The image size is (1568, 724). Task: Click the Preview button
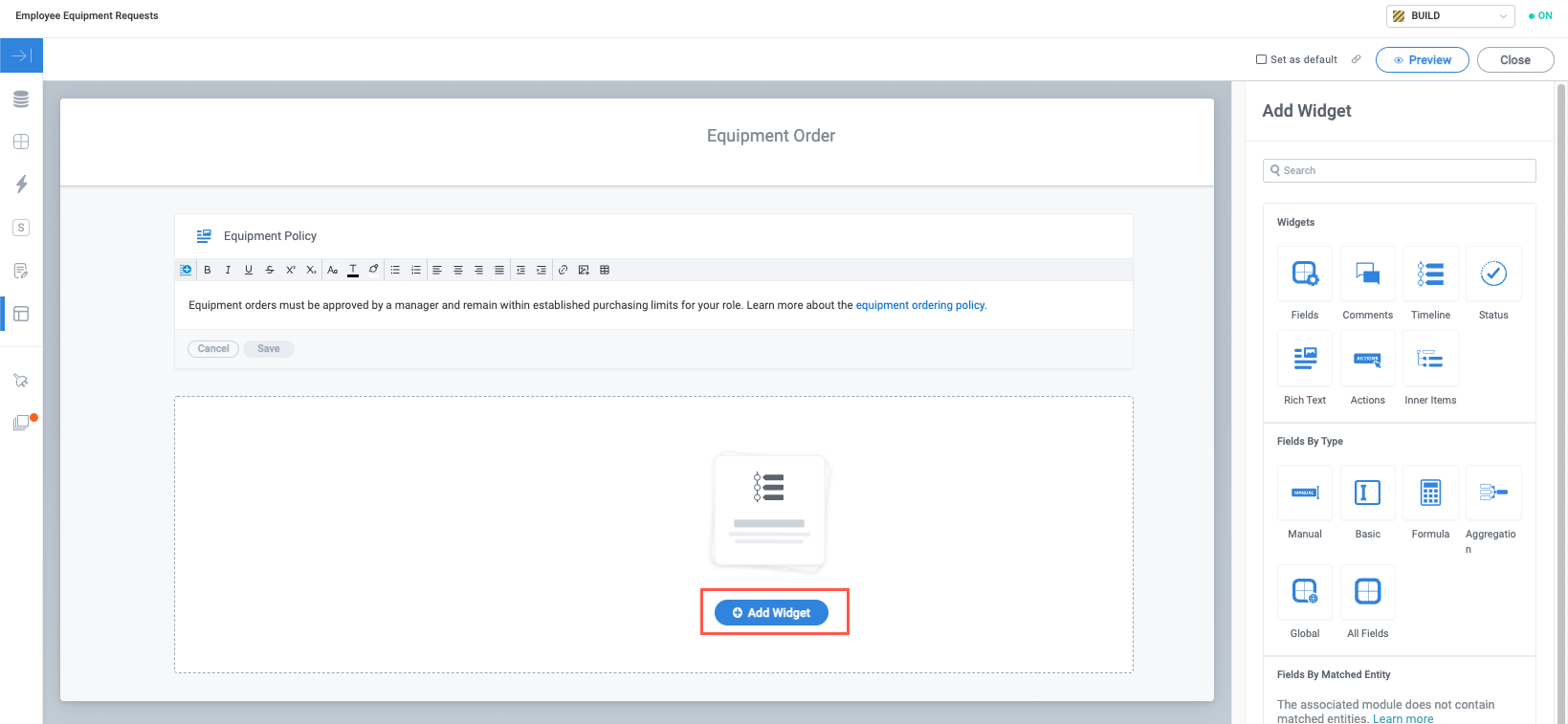click(x=1423, y=59)
